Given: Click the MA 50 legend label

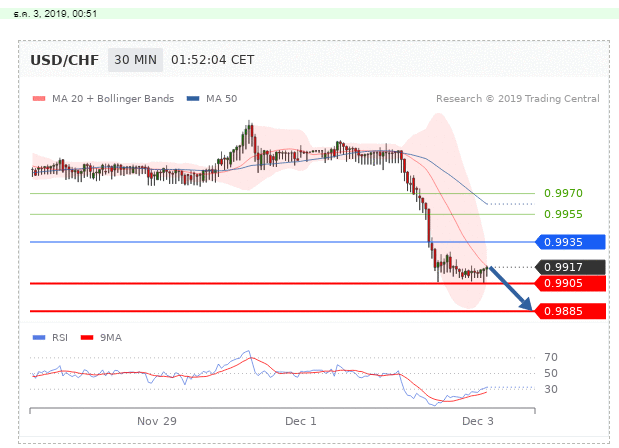Looking at the screenshot, I should [x=221, y=99].
